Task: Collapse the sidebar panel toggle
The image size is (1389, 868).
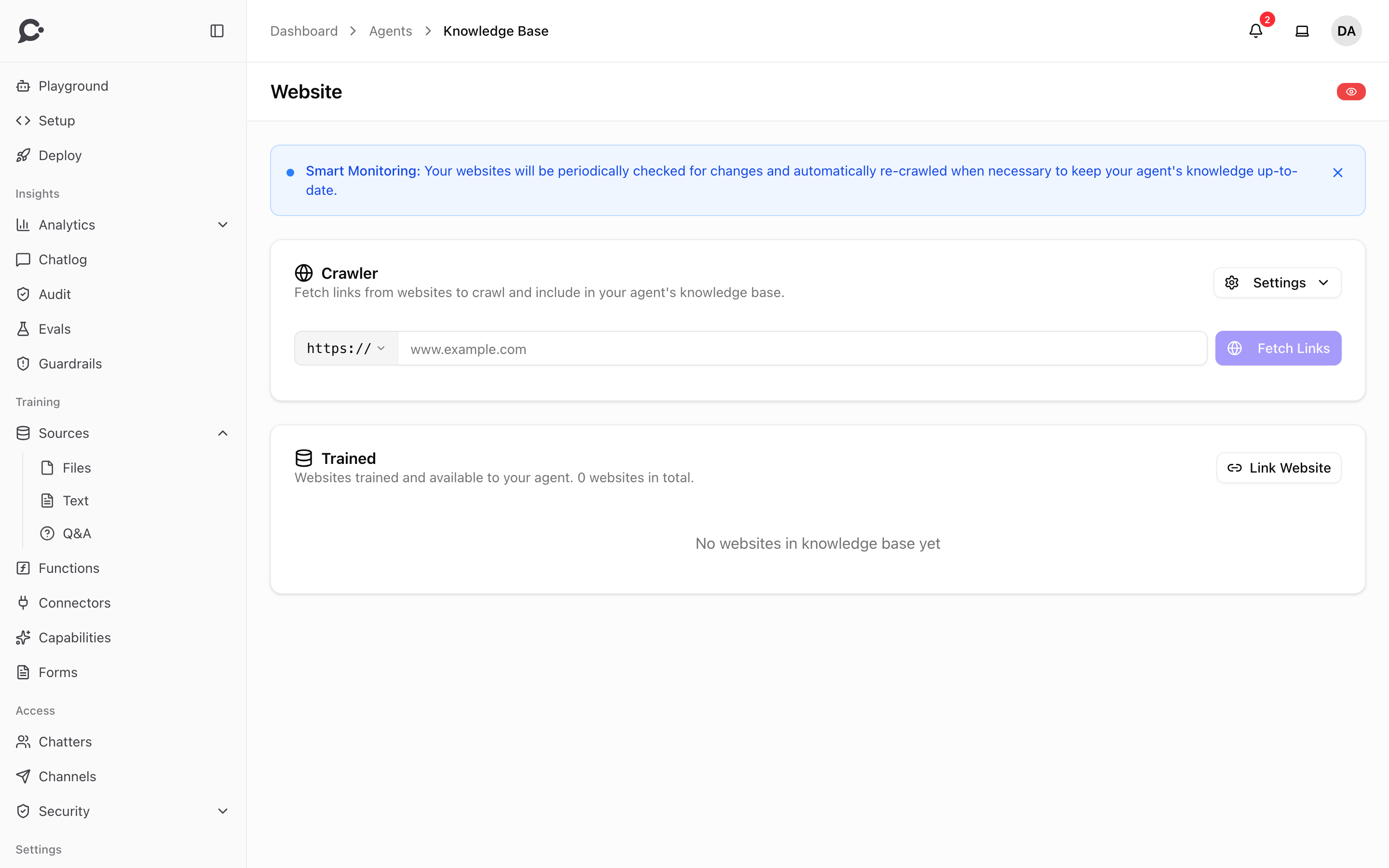Action: coord(217,31)
